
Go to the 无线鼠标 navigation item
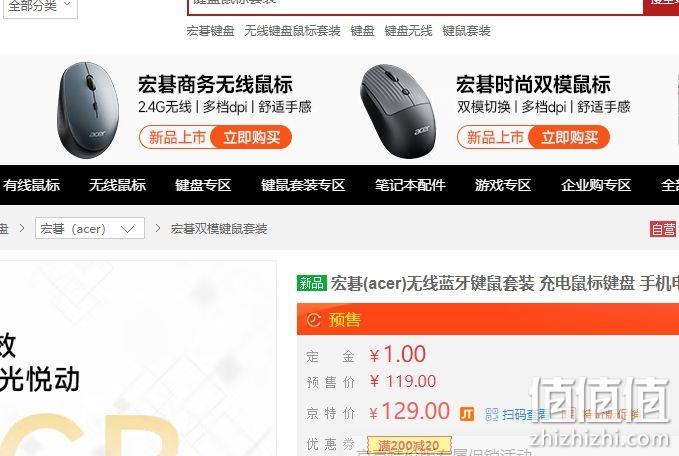click(x=117, y=185)
